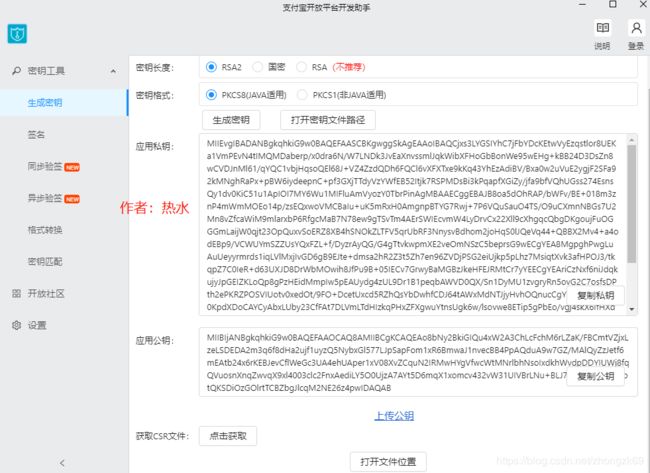Screen dimensions: 650x473
Task: Minimize the window
Action: pyautogui.click(x=582, y=4)
